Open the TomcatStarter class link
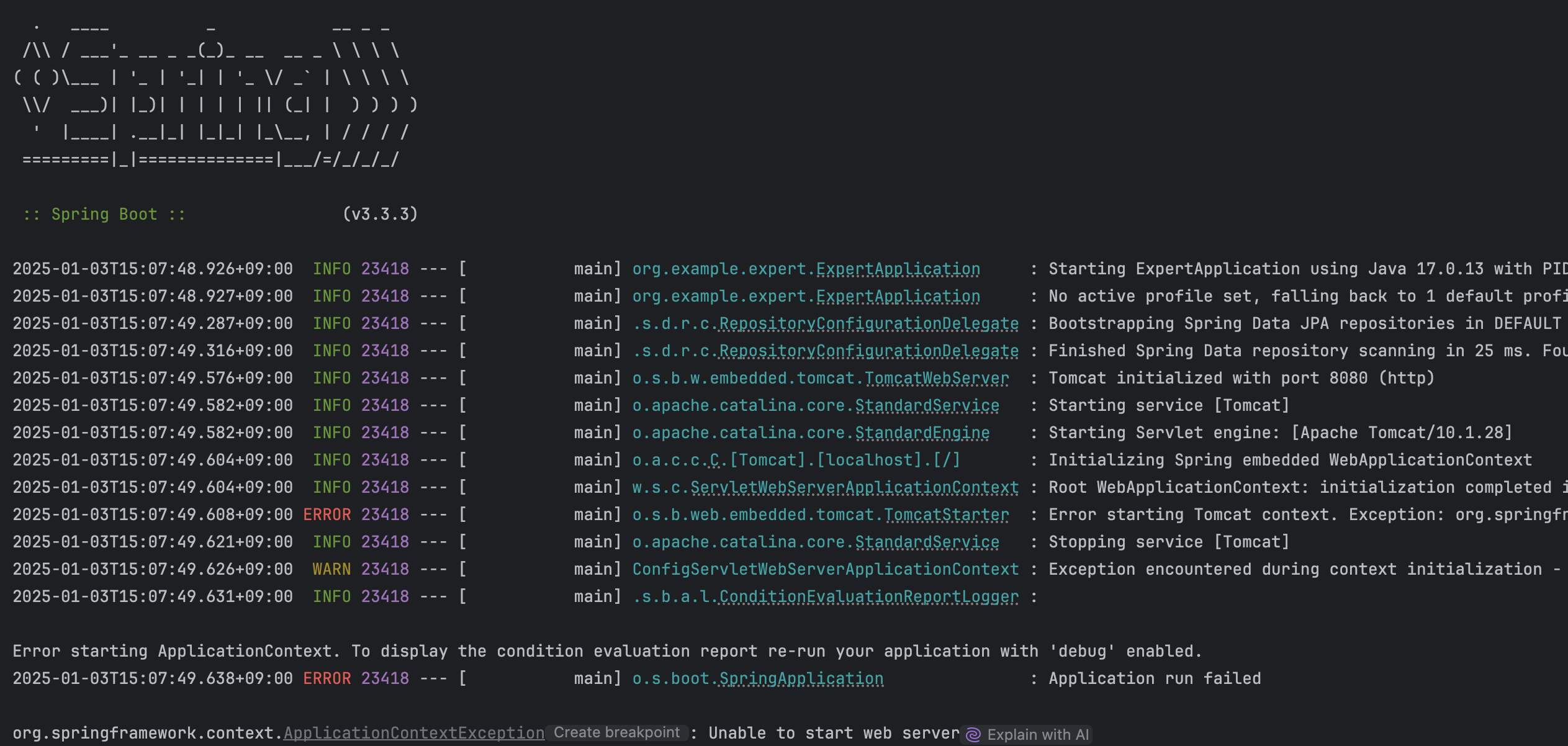1568x746 pixels. [x=946, y=515]
